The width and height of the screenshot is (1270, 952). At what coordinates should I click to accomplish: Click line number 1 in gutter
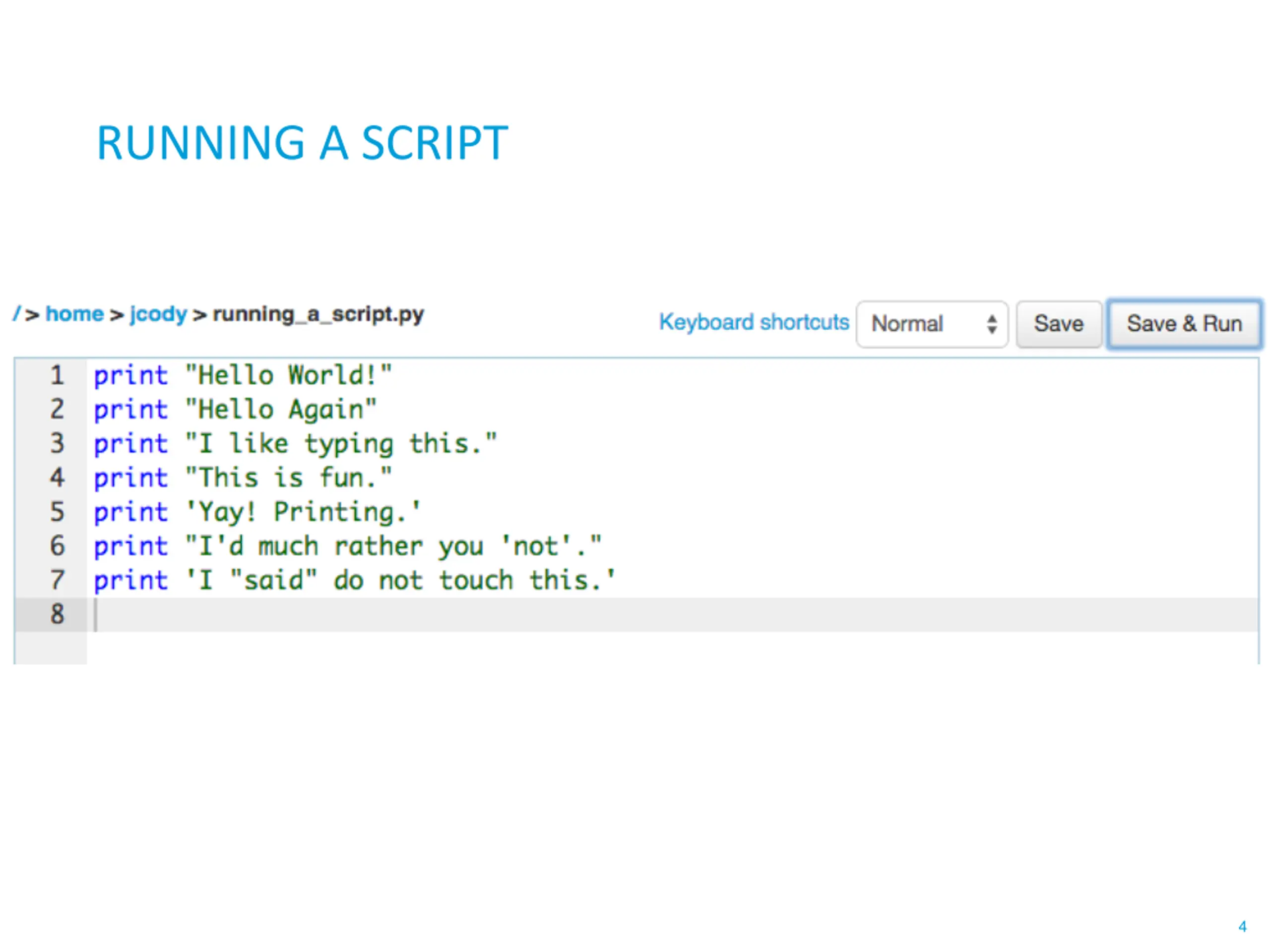57,375
